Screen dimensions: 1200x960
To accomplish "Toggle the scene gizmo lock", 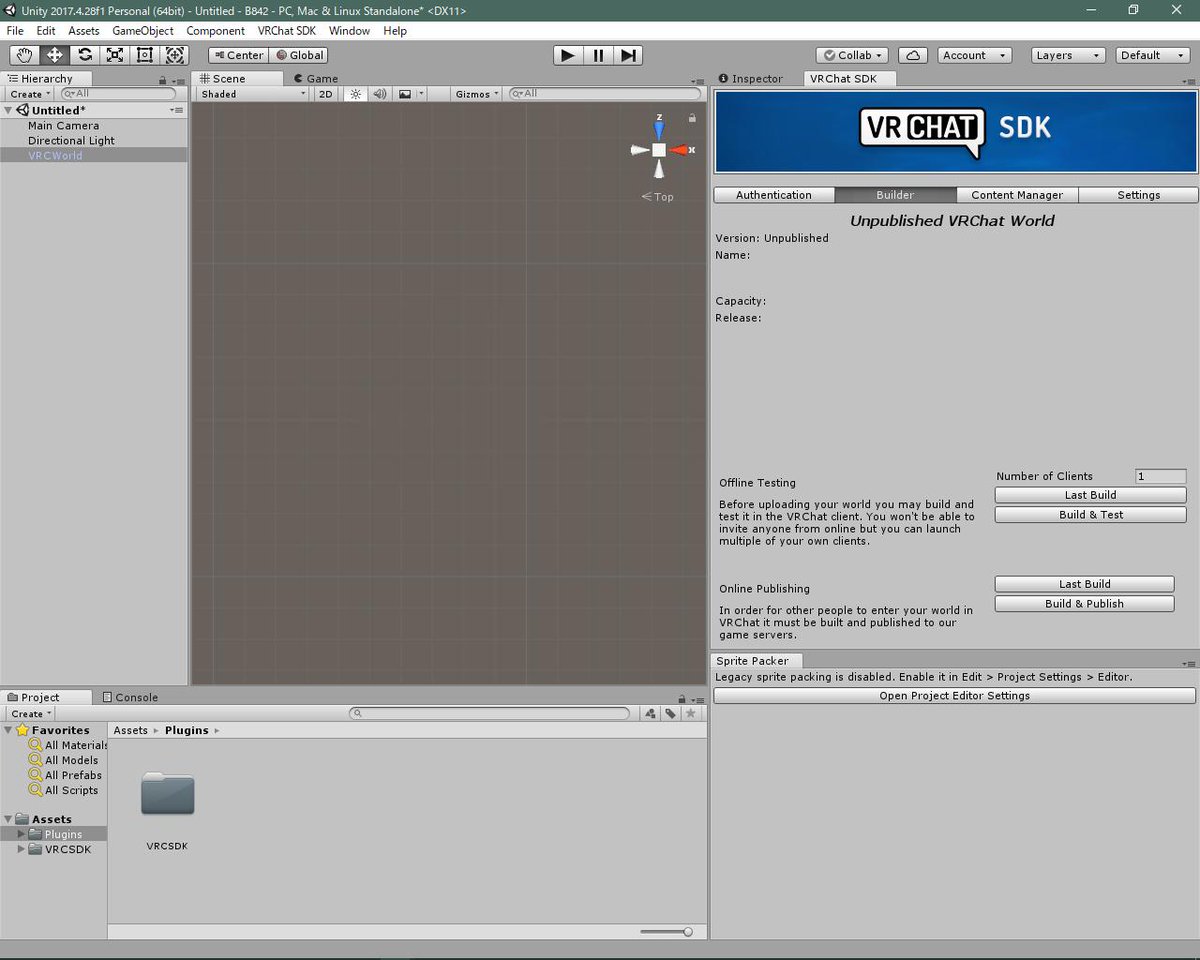I will point(692,118).
